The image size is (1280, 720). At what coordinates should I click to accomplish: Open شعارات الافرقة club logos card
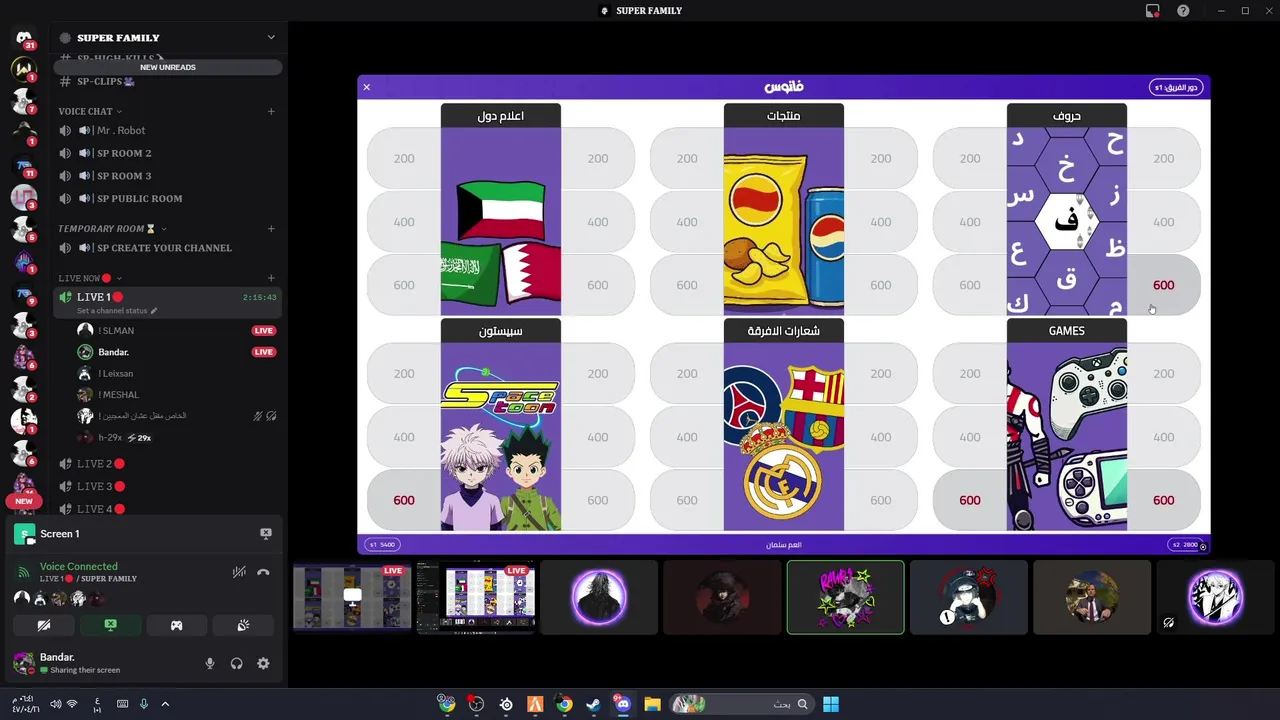click(784, 425)
